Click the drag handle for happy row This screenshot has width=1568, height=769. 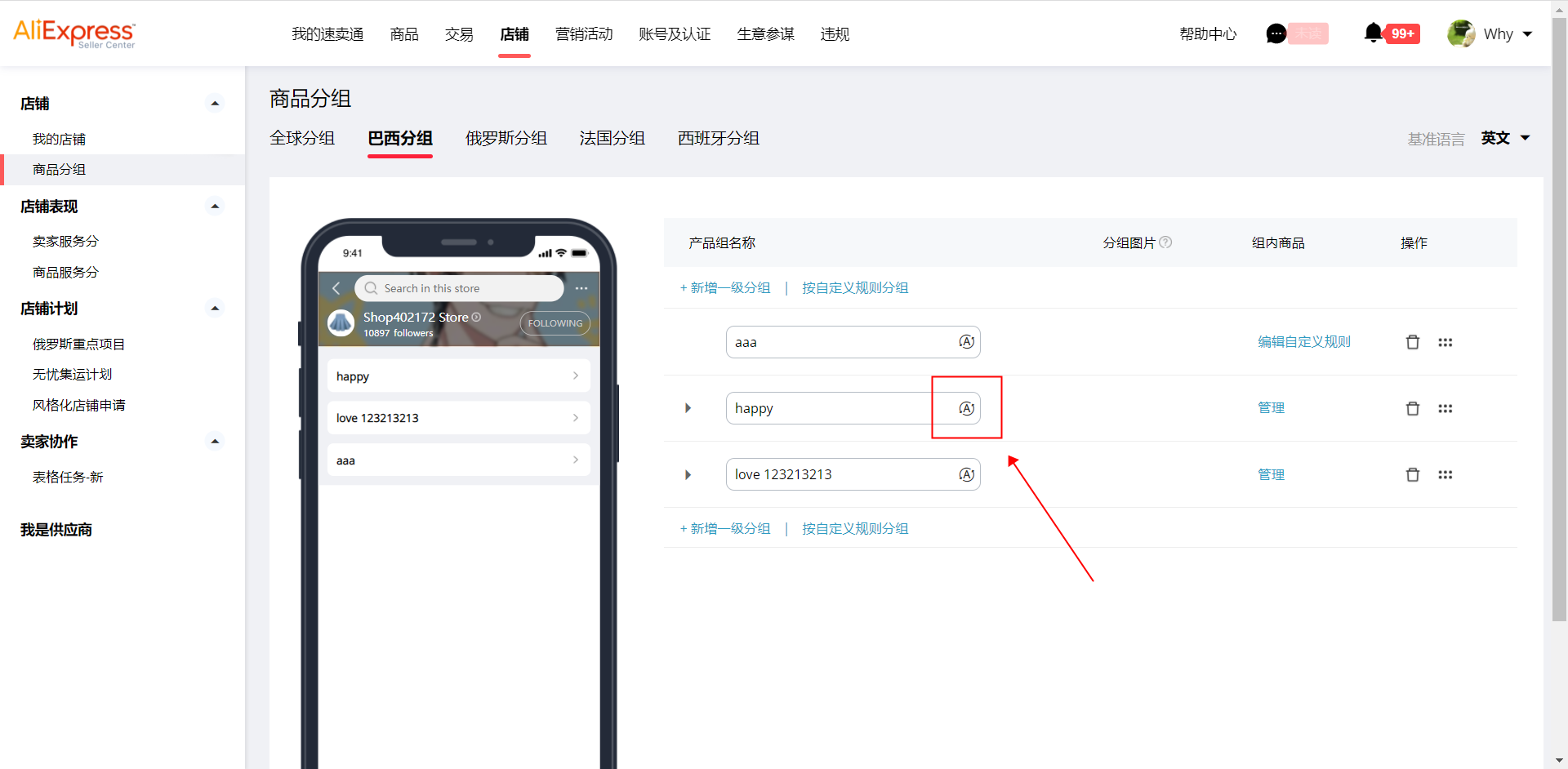[x=1445, y=408]
